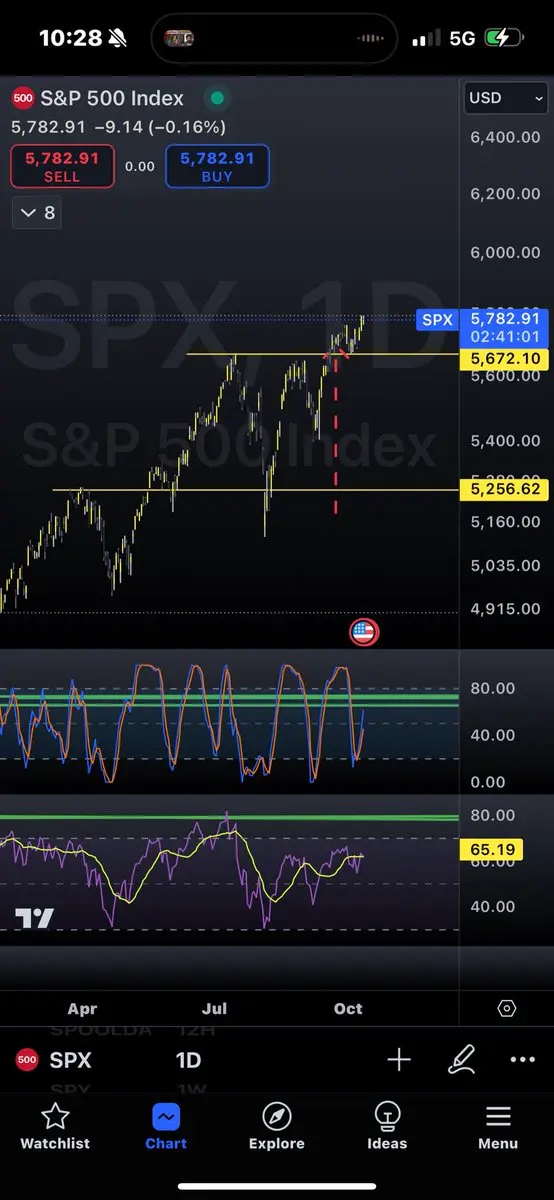Open the three-dot more options

click(522, 1060)
